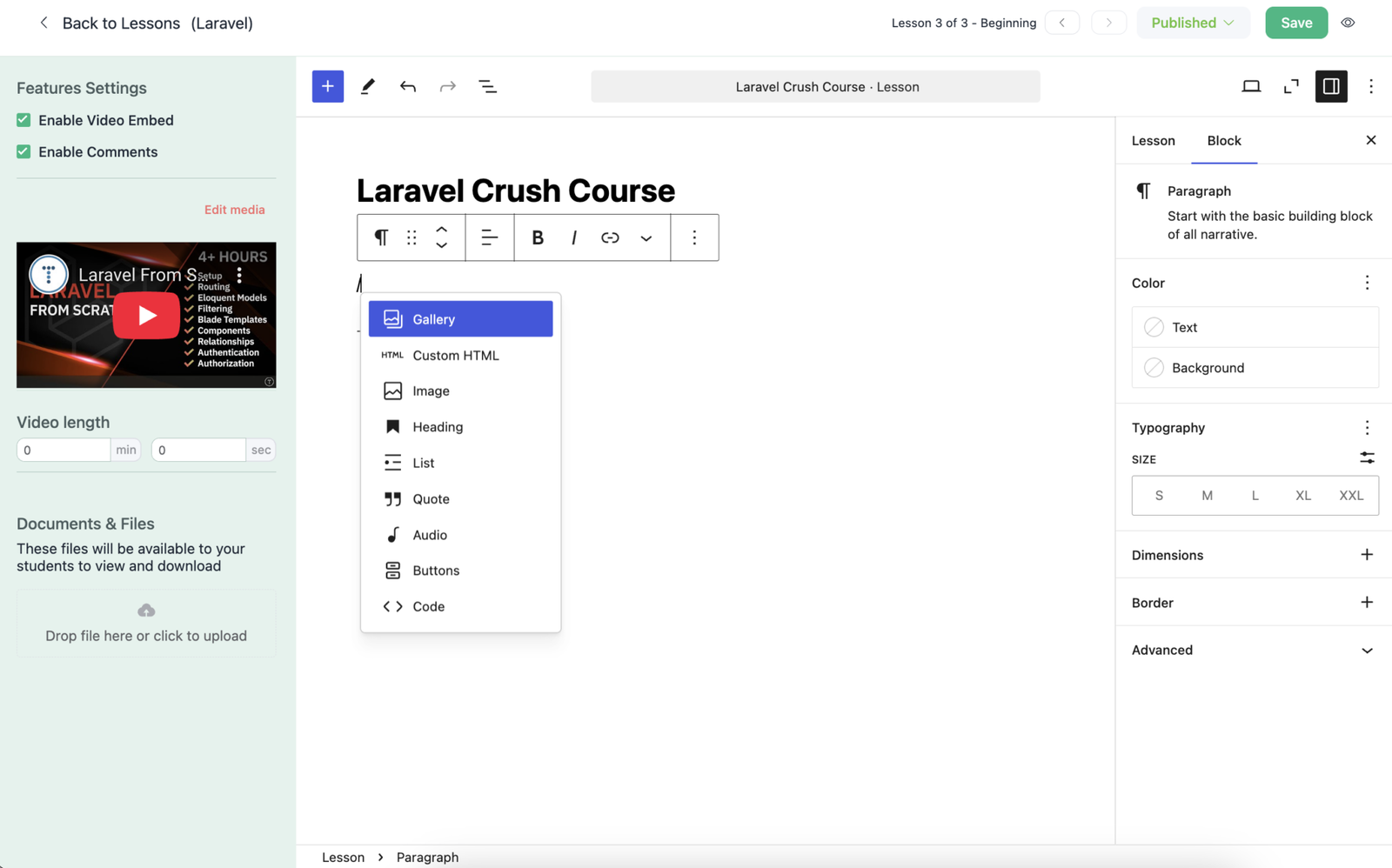Expand more rich text controls chevron
Image resolution: width=1392 pixels, height=868 pixels.
(646, 237)
